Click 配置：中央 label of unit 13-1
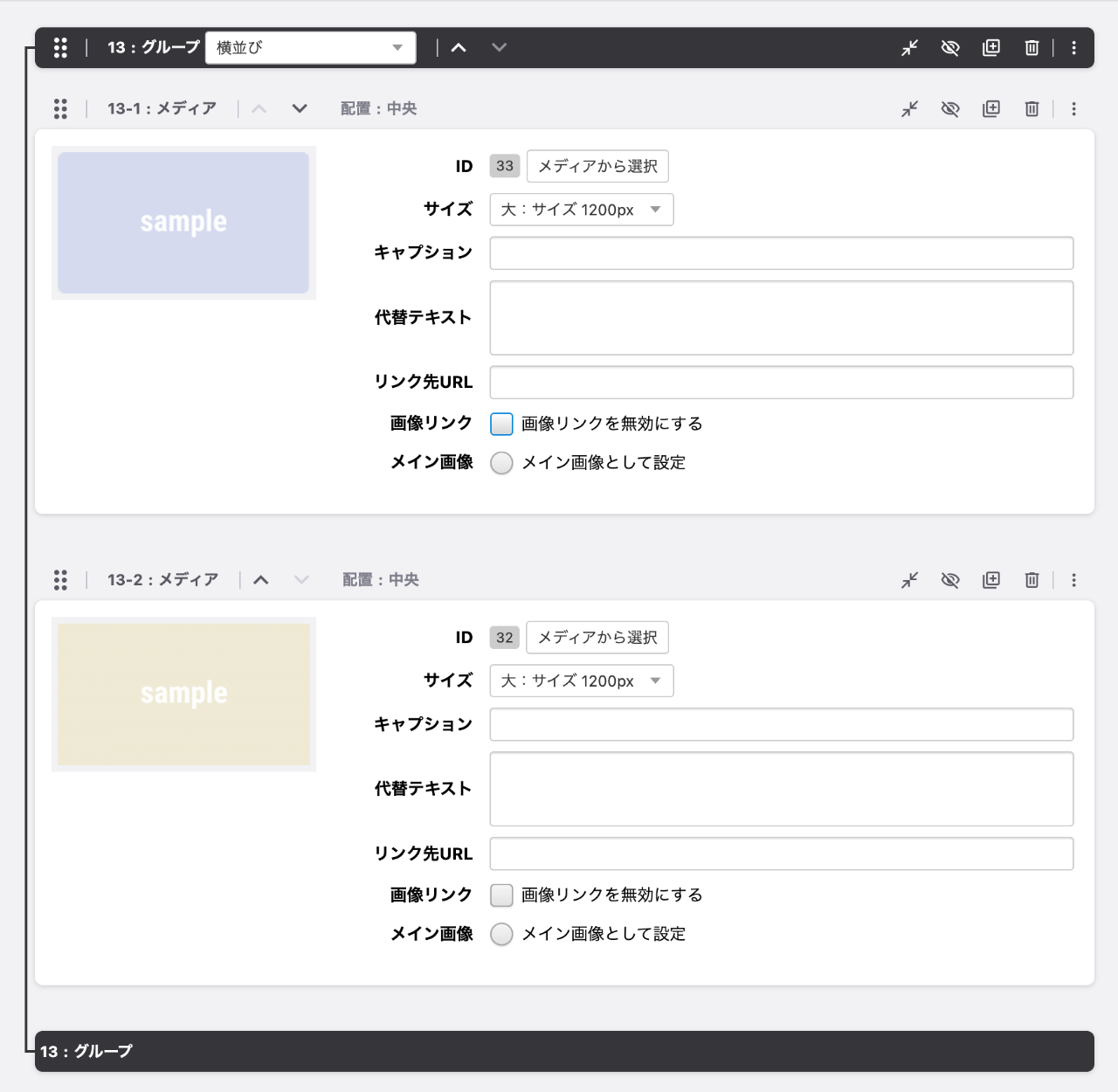 (x=378, y=108)
